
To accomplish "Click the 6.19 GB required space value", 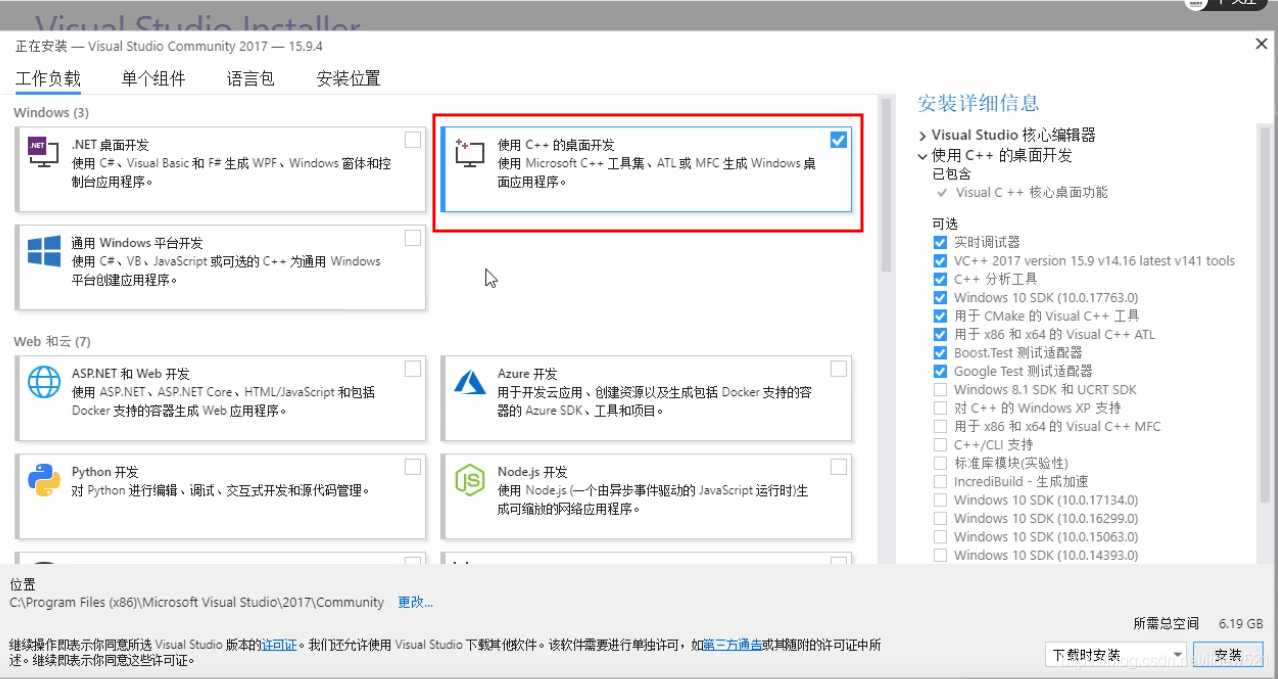I will coord(1241,623).
